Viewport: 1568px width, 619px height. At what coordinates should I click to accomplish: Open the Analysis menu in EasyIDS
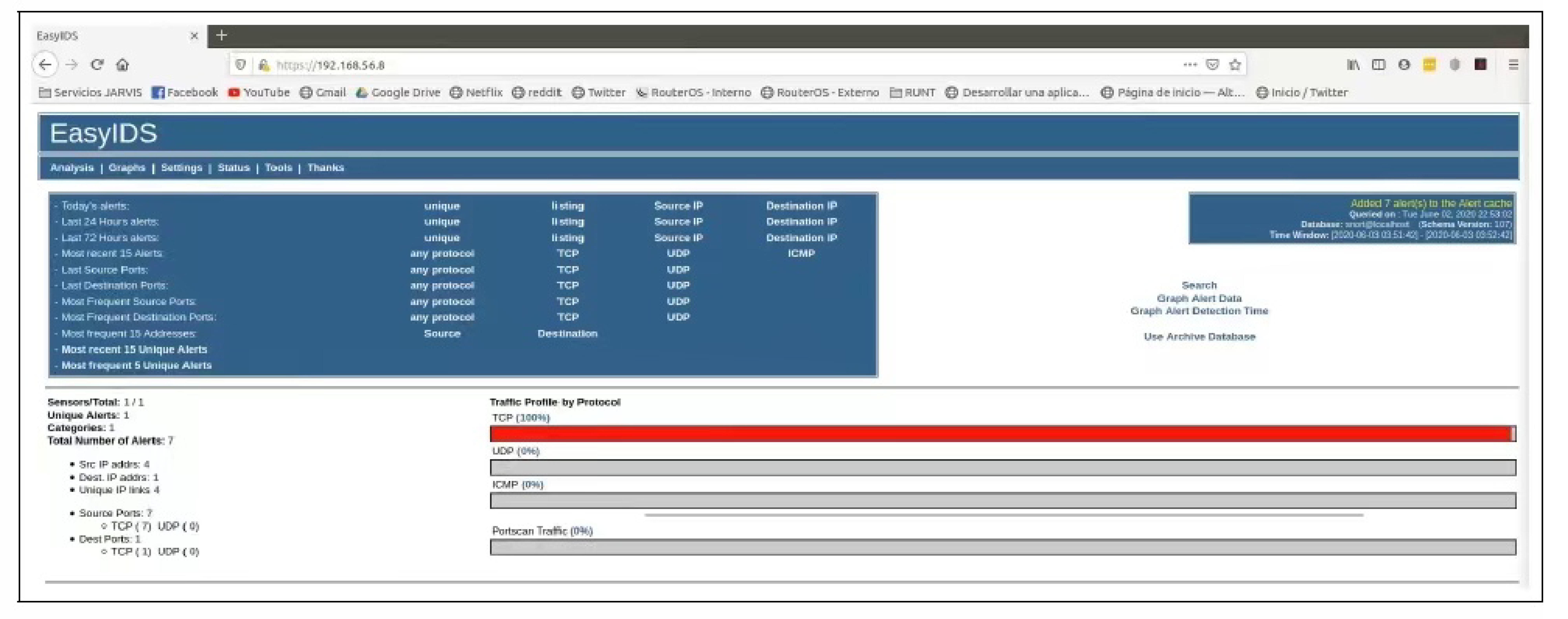(72, 167)
